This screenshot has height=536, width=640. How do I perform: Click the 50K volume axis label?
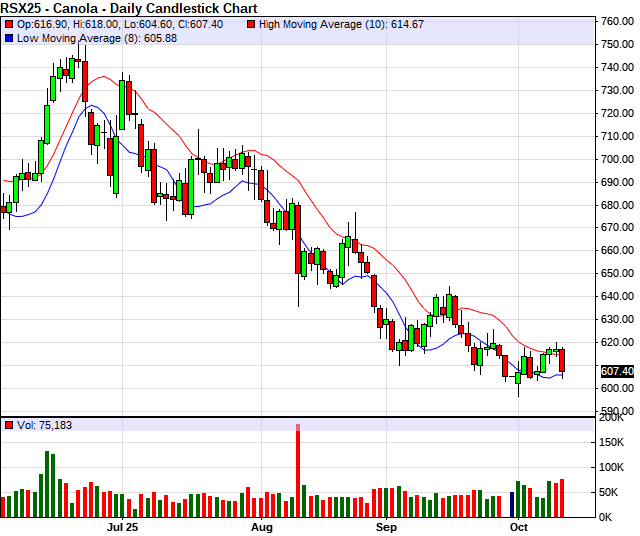614,492
